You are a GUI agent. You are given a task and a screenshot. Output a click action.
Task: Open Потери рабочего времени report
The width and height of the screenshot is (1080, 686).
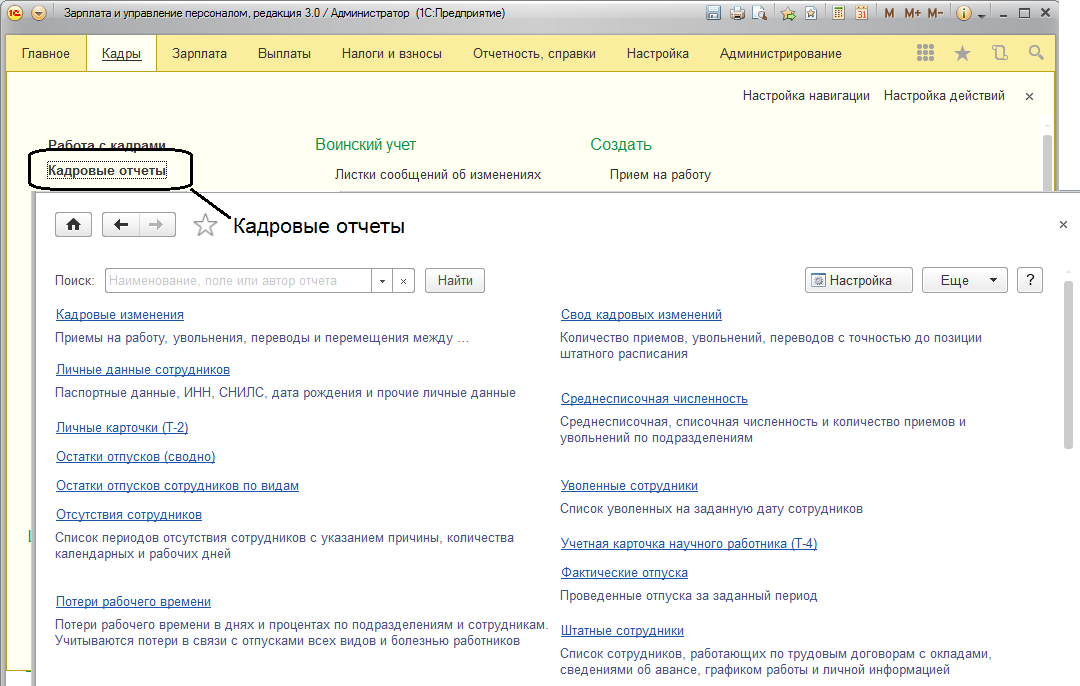[x=133, y=601]
